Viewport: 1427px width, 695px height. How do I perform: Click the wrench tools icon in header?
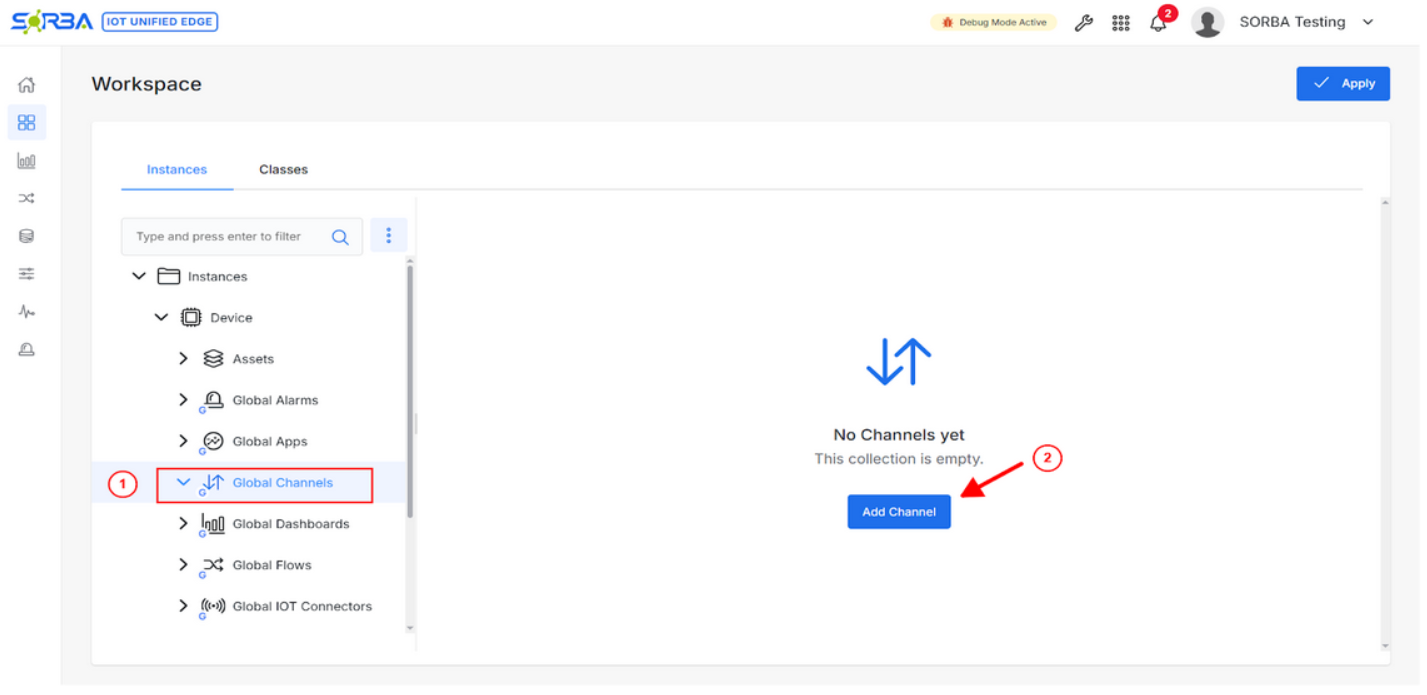pyautogui.click(x=1084, y=23)
